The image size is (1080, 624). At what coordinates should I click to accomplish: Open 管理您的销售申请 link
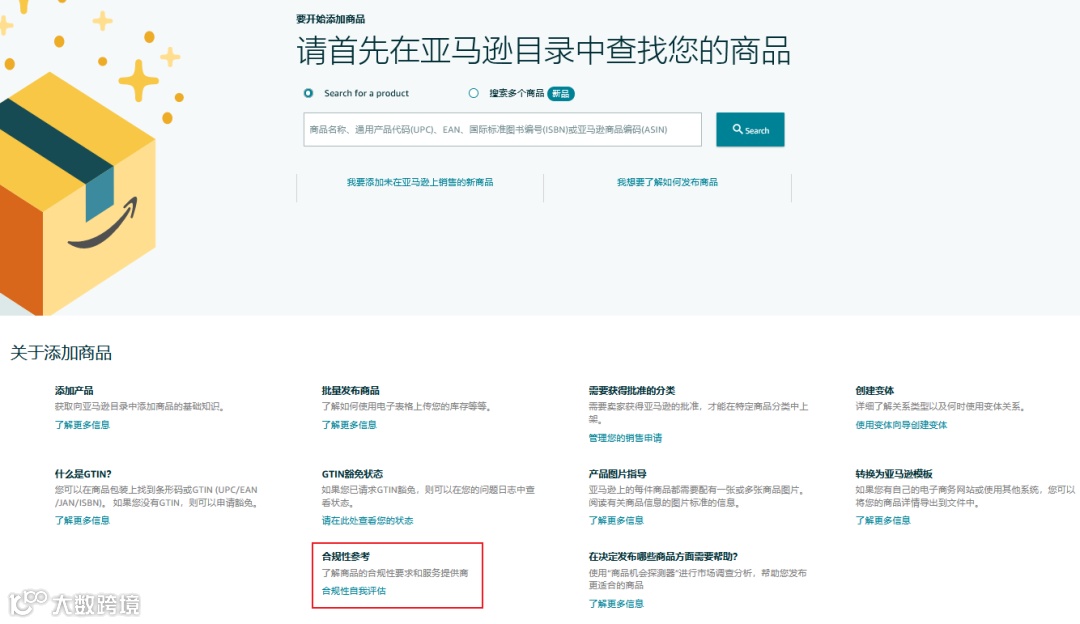pyautogui.click(x=625, y=438)
